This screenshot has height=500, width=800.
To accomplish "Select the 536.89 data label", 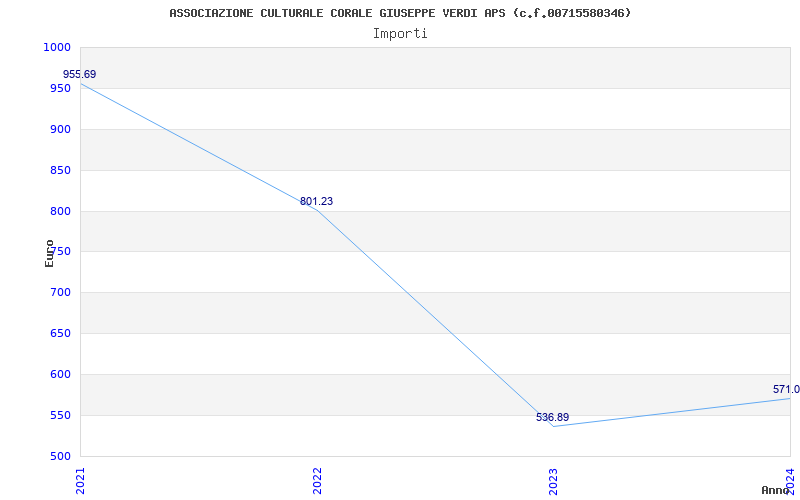I will pyautogui.click(x=553, y=417).
